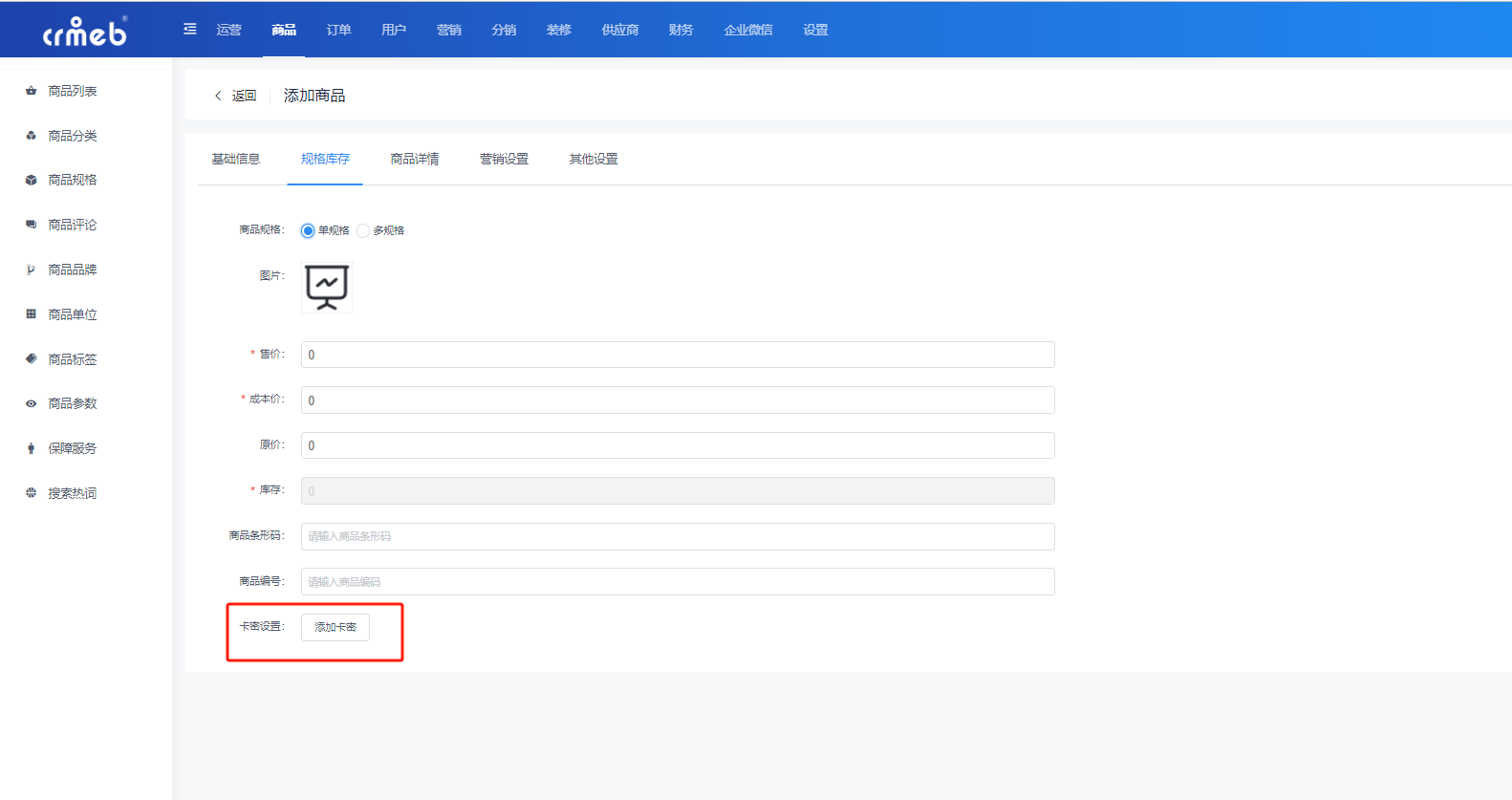1512x800 pixels.
Task: Click the 商品评论 chat icon
Action: pyautogui.click(x=31, y=225)
